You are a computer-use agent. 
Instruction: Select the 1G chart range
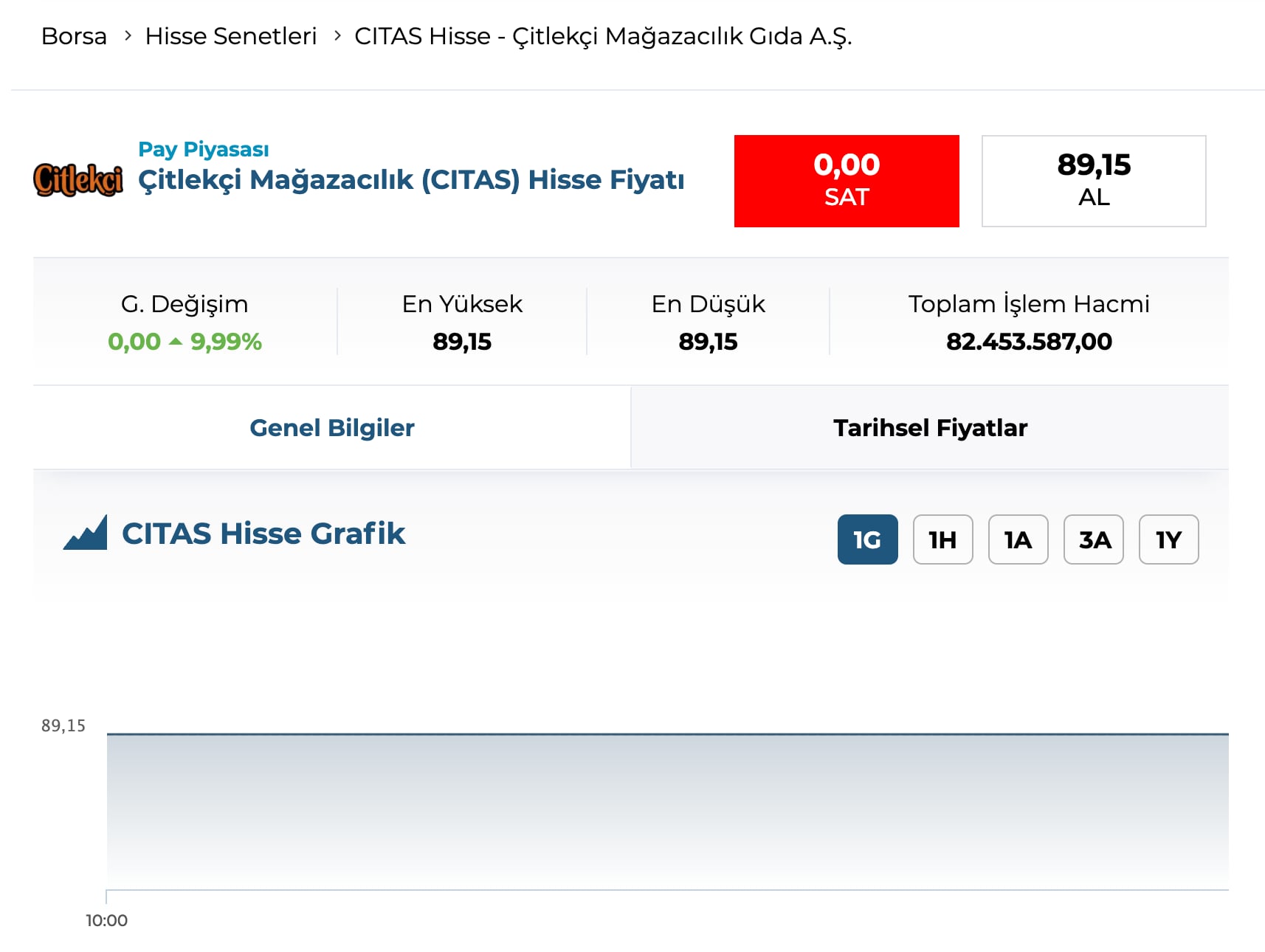[x=867, y=539]
